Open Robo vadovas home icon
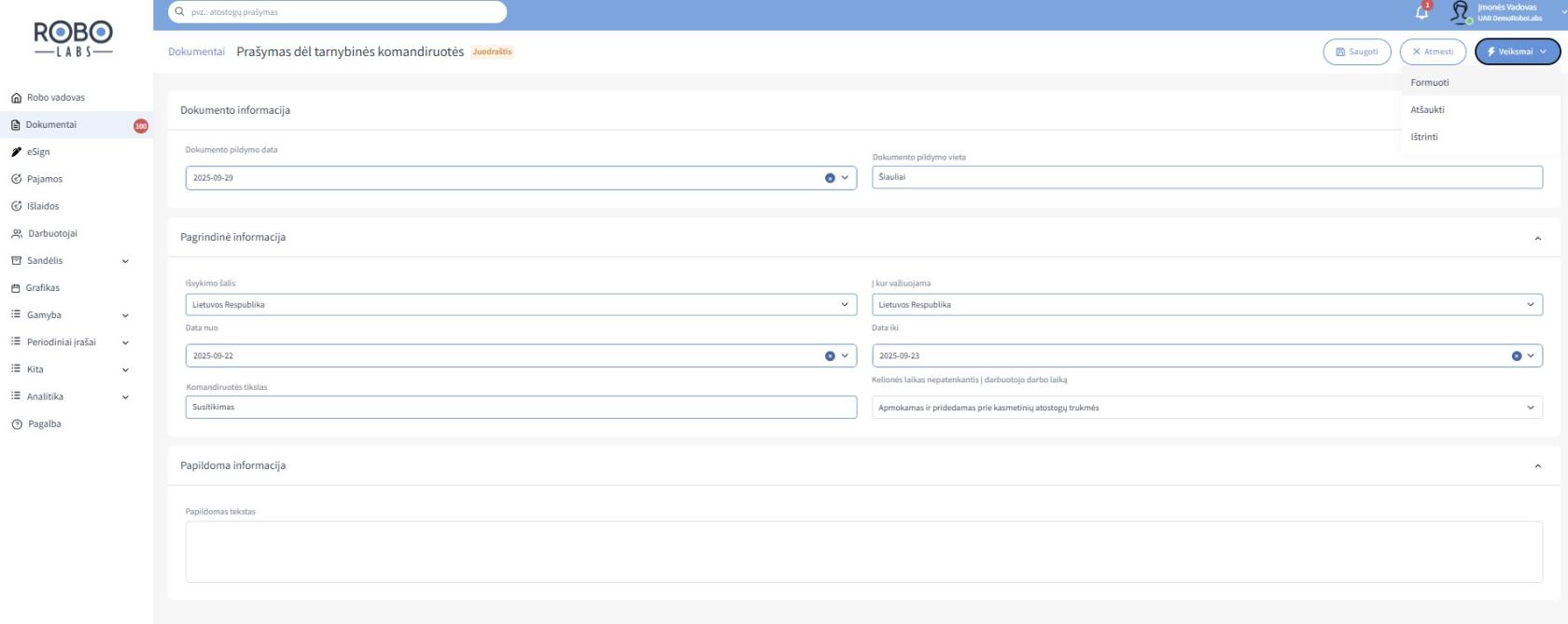The height and width of the screenshot is (624, 1568). 15,97
